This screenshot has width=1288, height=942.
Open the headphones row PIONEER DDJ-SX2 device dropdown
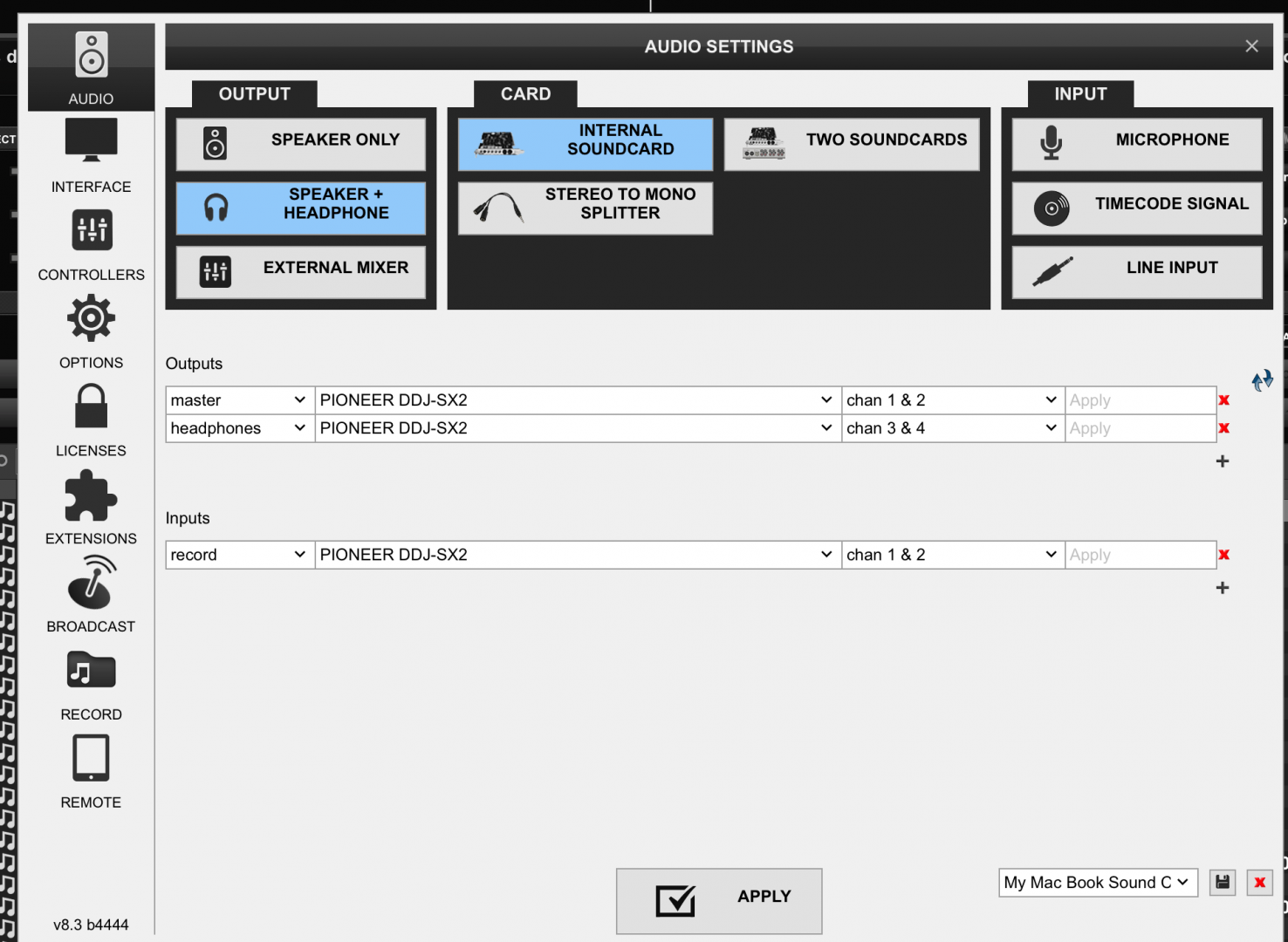click(x=578, y=428)
